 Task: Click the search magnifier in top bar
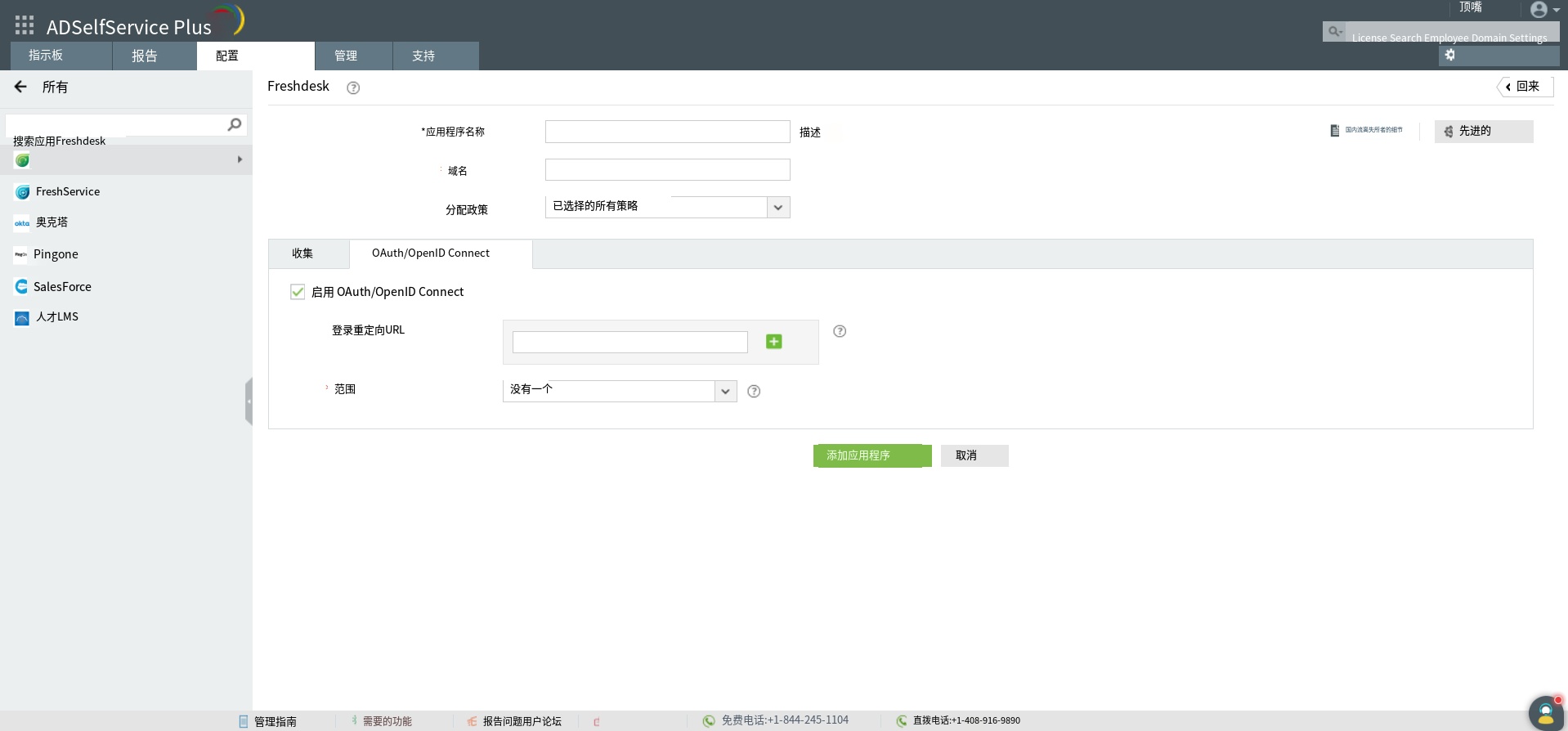[1334, 31]
